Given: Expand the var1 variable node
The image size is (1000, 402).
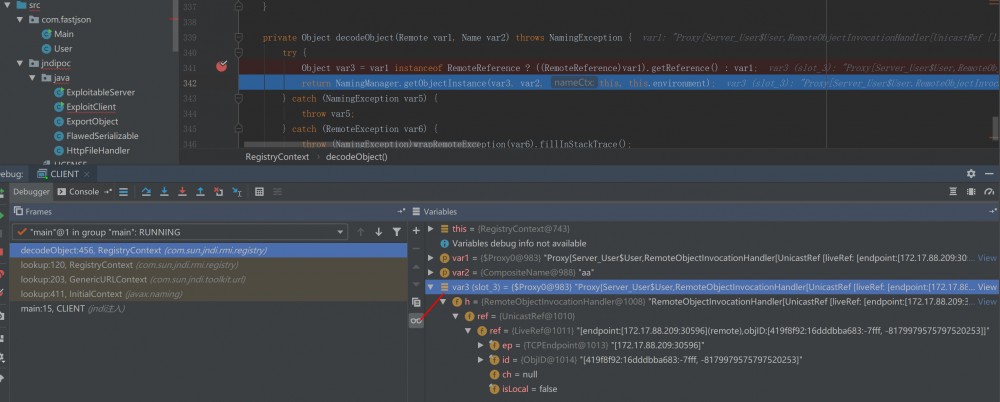Looking at the screenshot, I should tap(431, 258).
